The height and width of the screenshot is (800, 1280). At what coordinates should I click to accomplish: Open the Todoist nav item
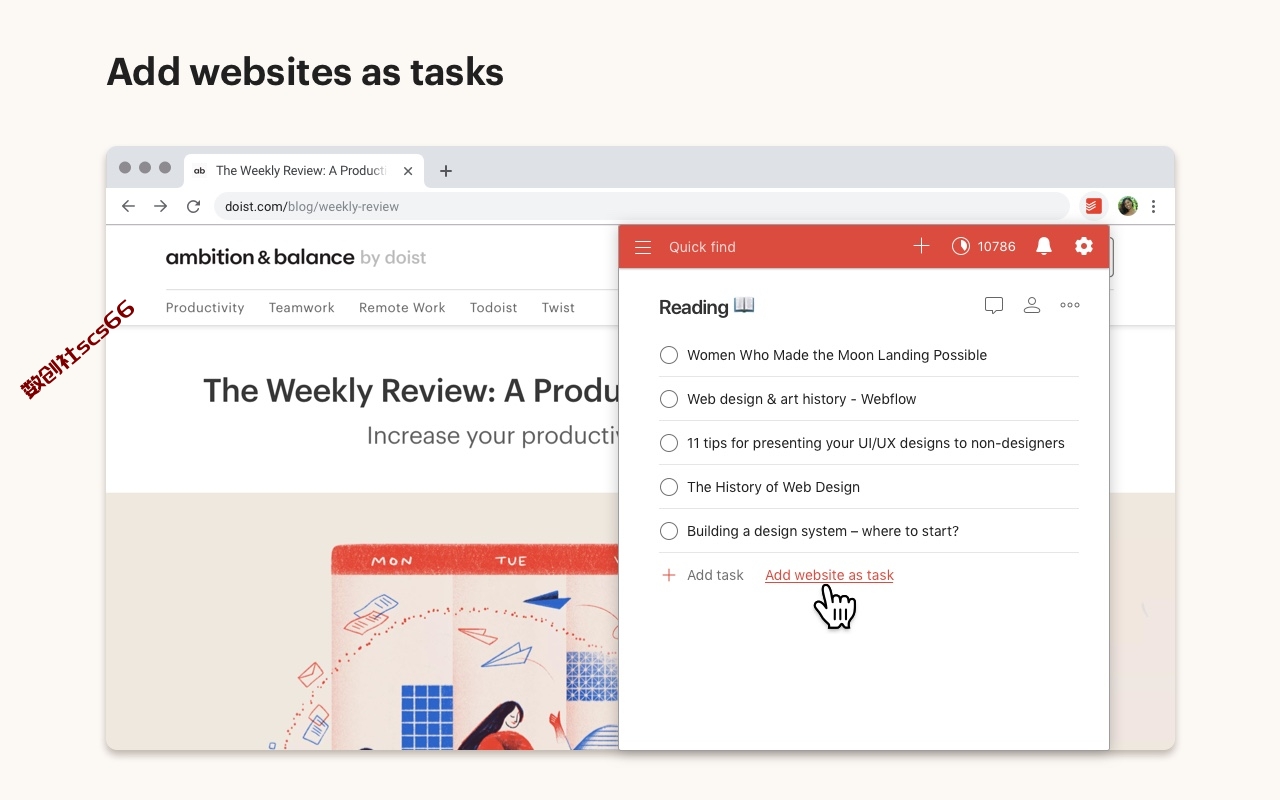(494, 308)
